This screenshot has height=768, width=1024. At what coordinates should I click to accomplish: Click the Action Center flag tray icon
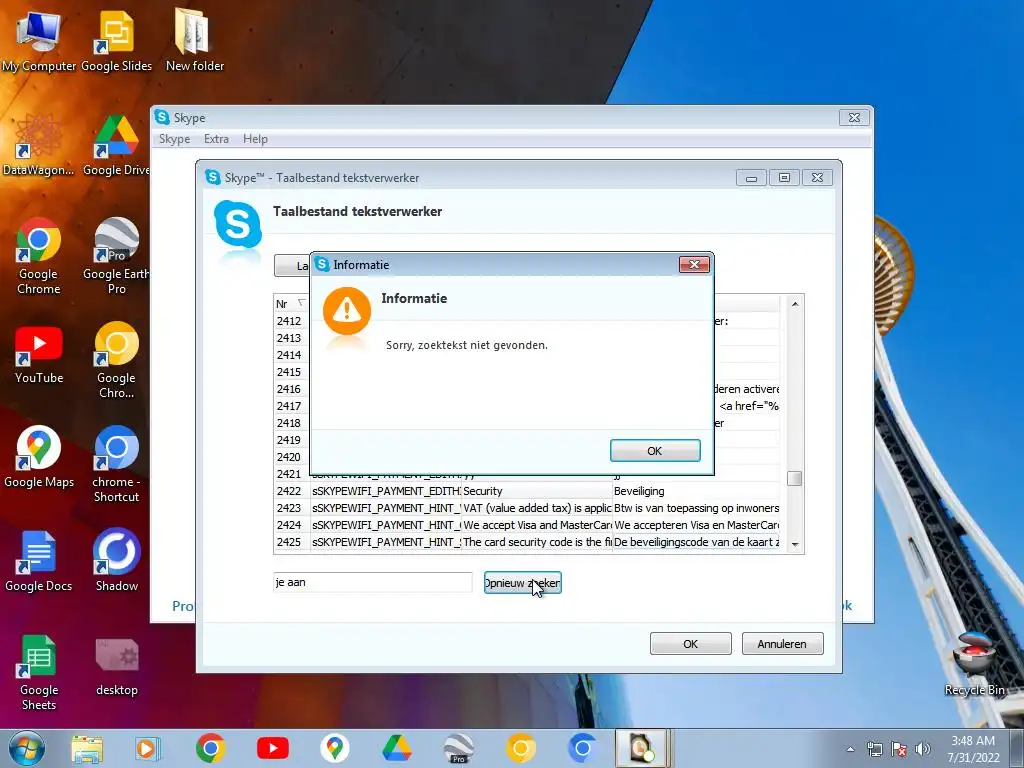click(899, 749)
